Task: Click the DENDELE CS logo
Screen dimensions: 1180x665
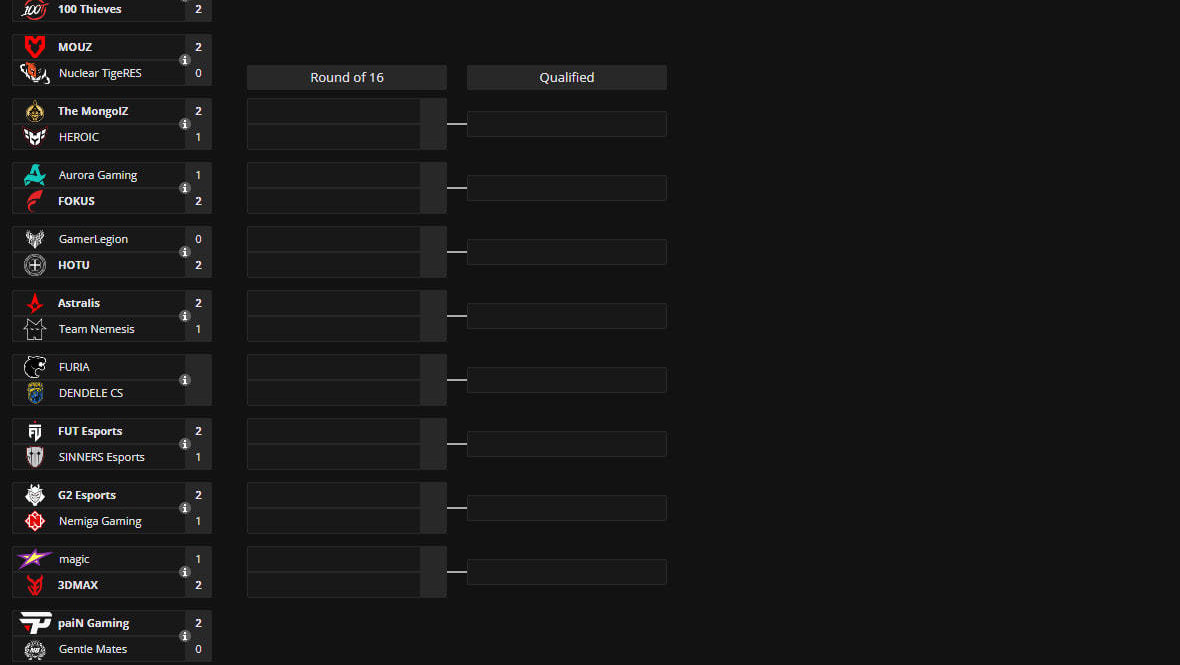Action: coord(35,393)
